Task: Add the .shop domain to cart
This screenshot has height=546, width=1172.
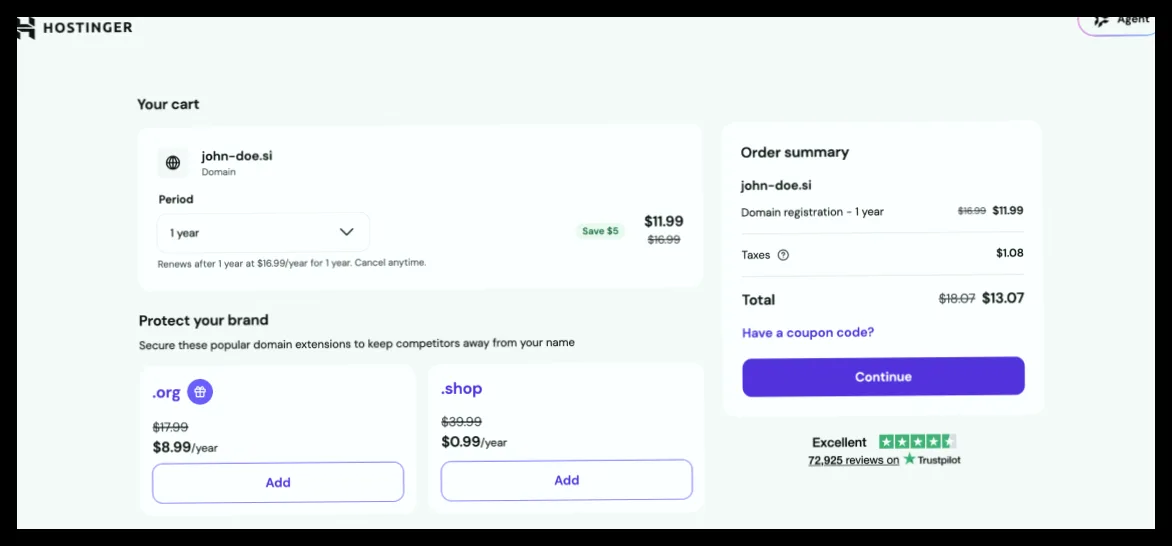Action: (567, 480)
